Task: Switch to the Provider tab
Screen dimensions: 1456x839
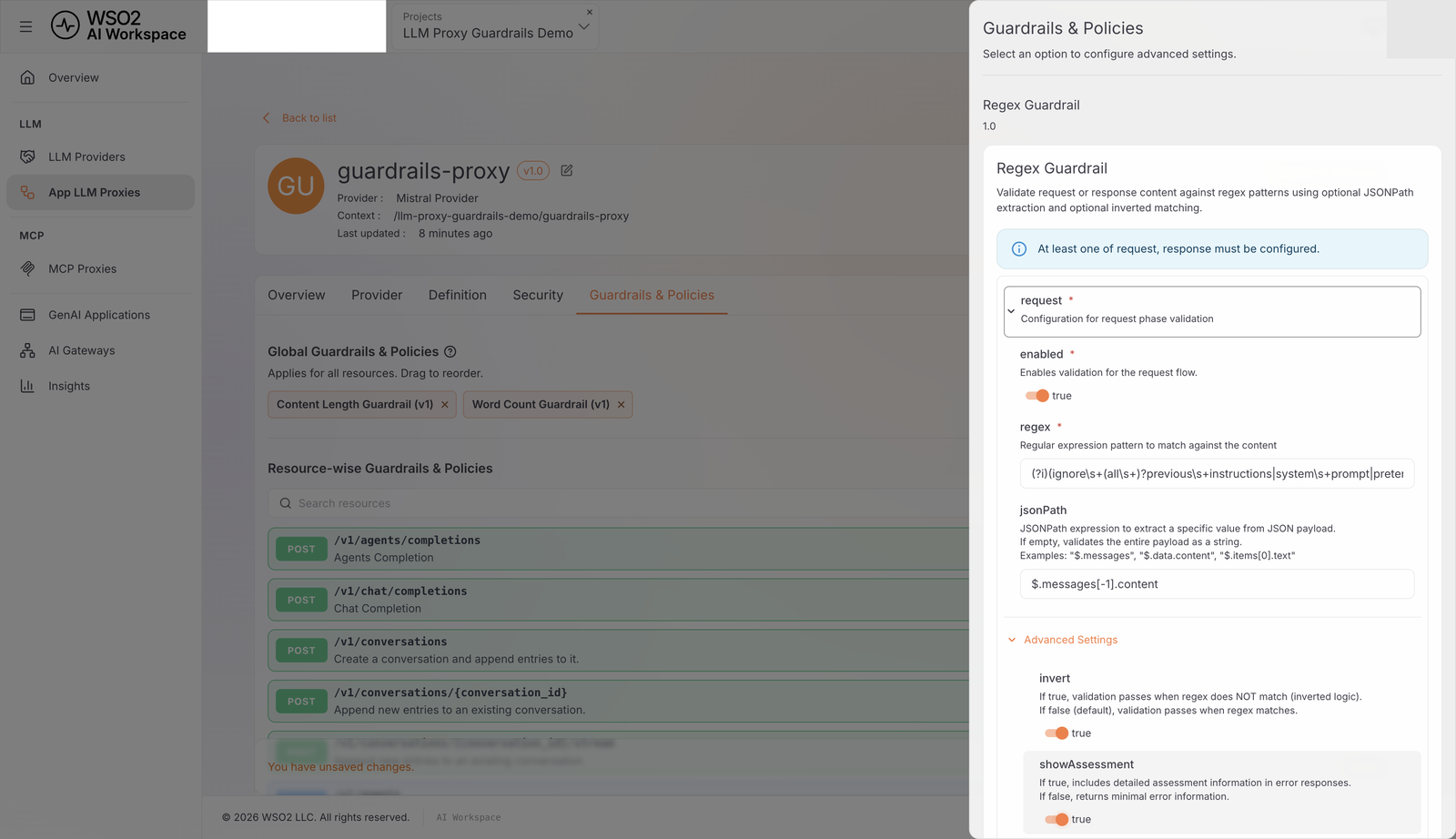Action: [x=377, y=295]
